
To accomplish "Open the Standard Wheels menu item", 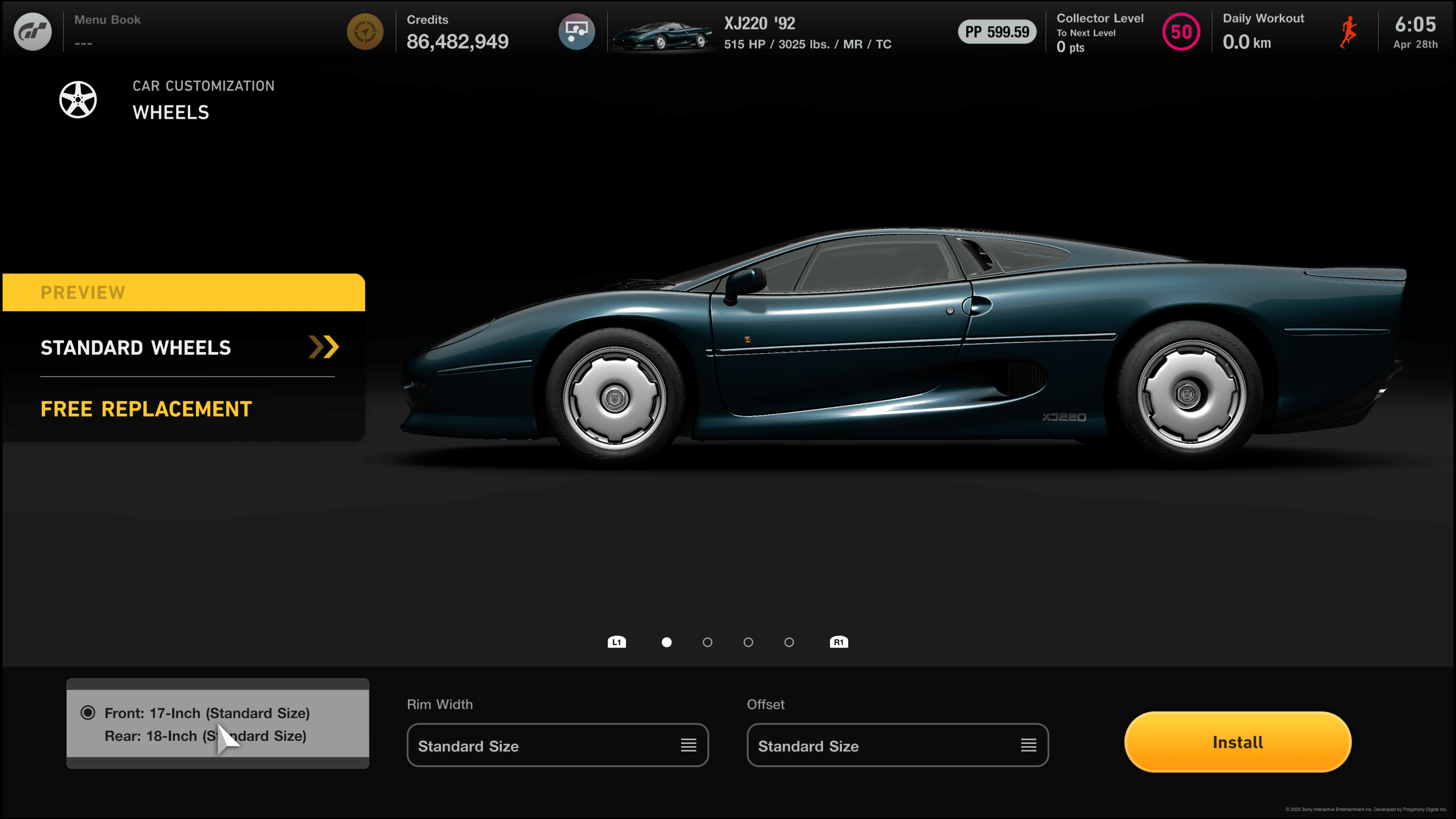I will click(x=188, y=348).
